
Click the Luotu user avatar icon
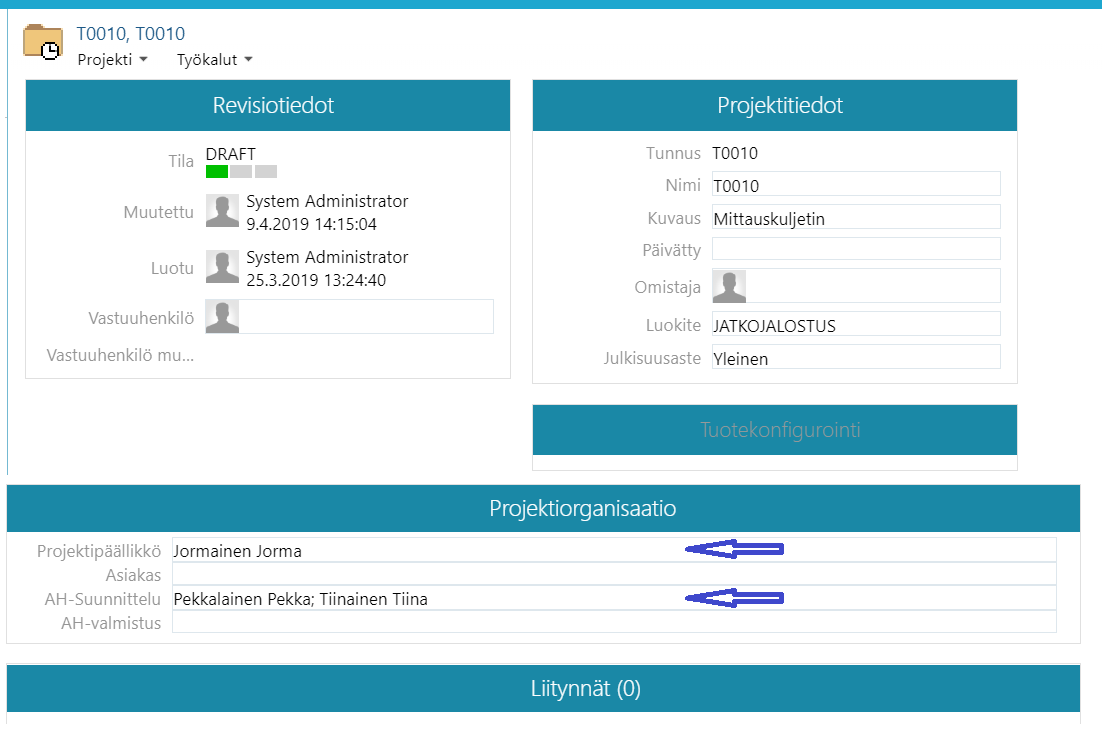click(222, 267)
